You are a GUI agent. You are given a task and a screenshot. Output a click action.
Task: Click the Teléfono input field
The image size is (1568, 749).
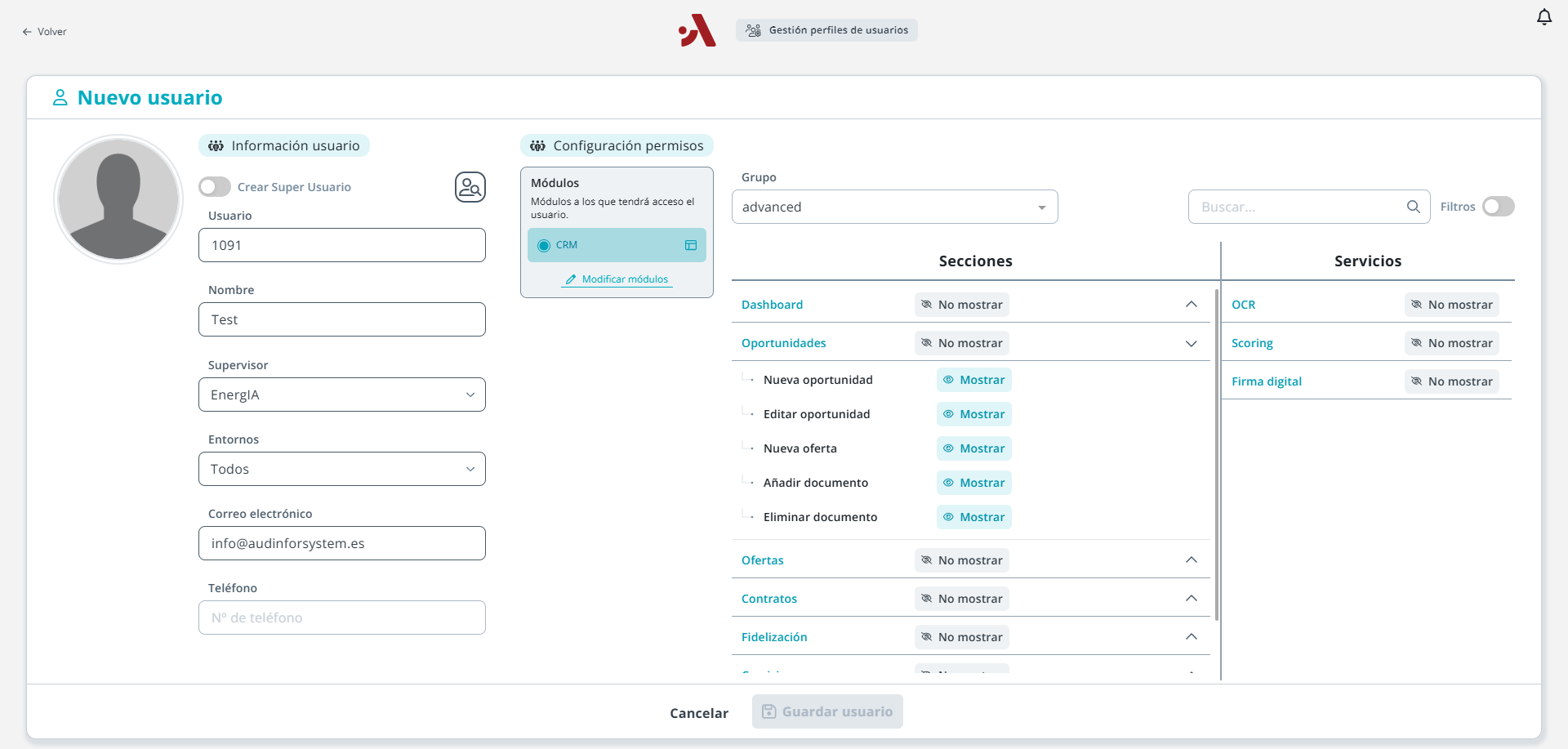coord(341,617)
